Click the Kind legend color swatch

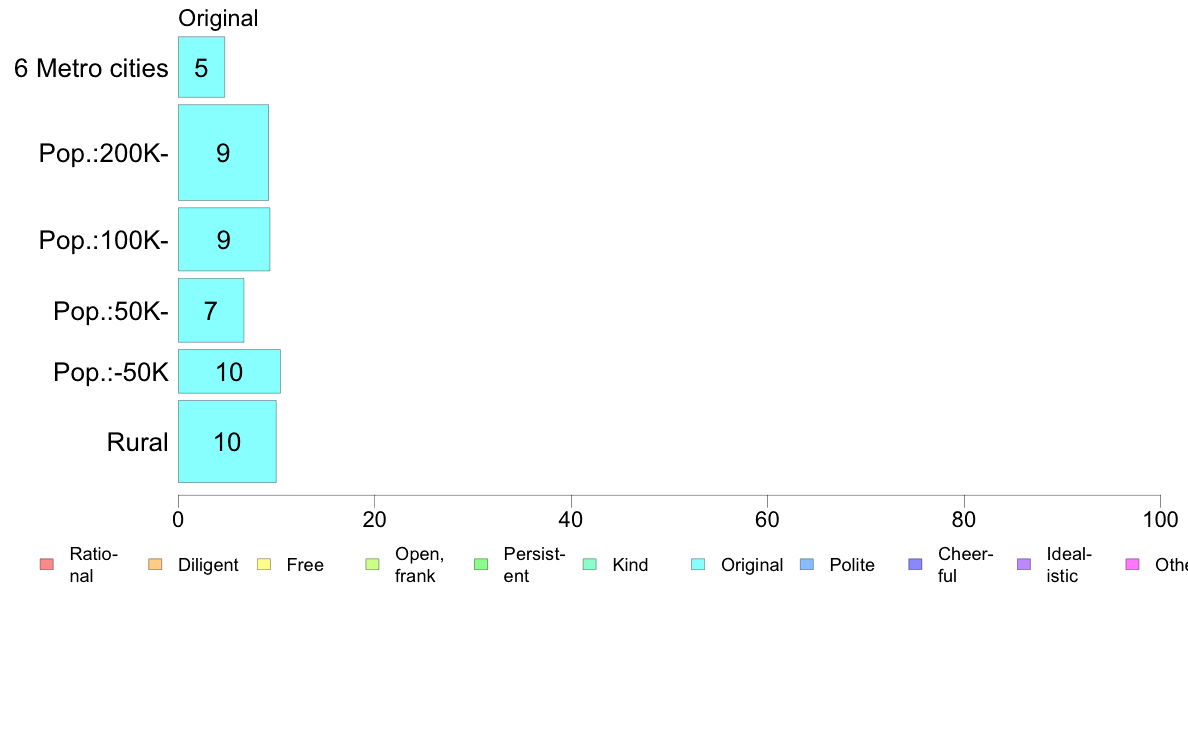coord(589,565)
